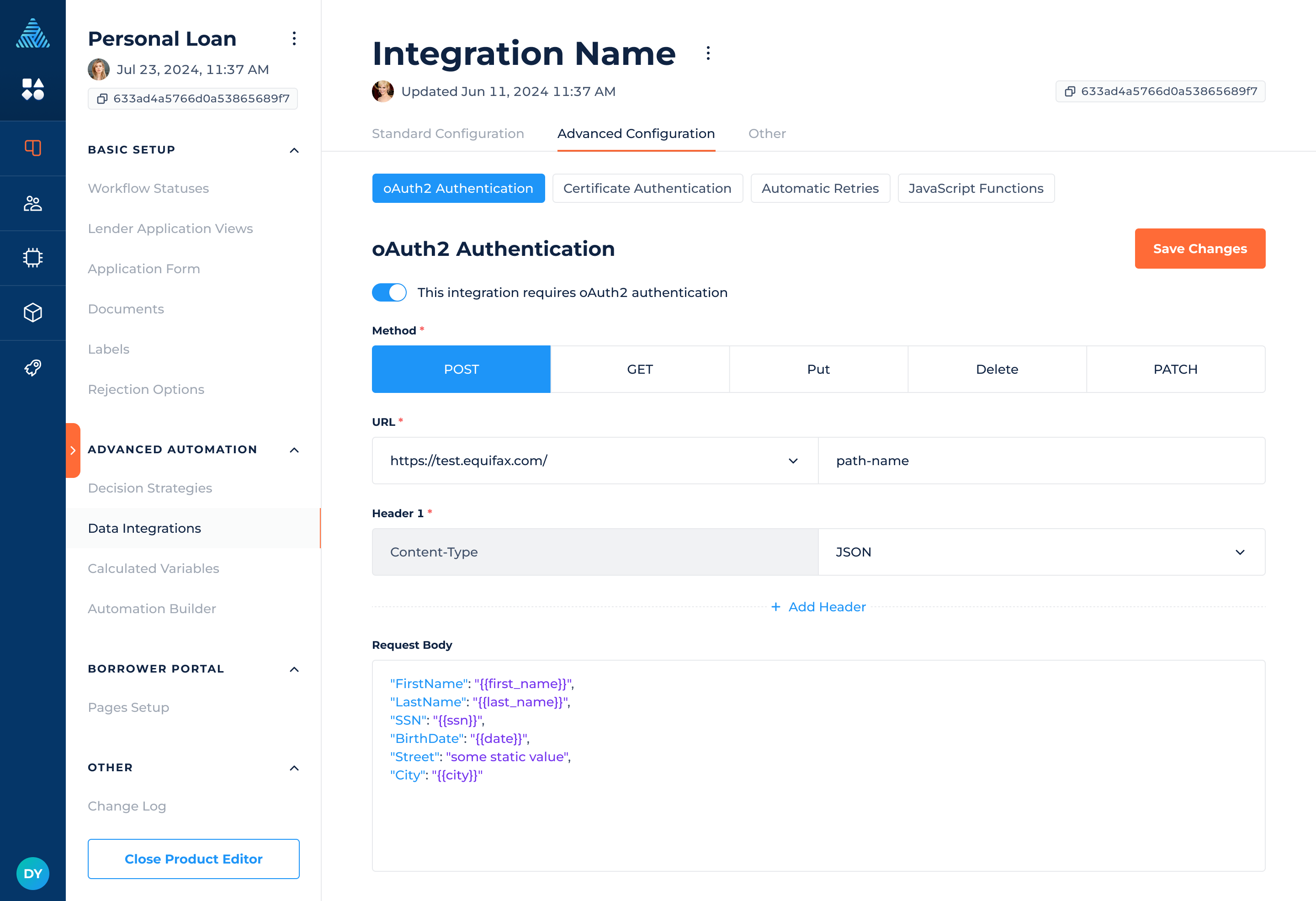The height and width of the screenshot is (901, 1316).
Task: Click the app logo at top of sidebar
Action: click(32, 33)
